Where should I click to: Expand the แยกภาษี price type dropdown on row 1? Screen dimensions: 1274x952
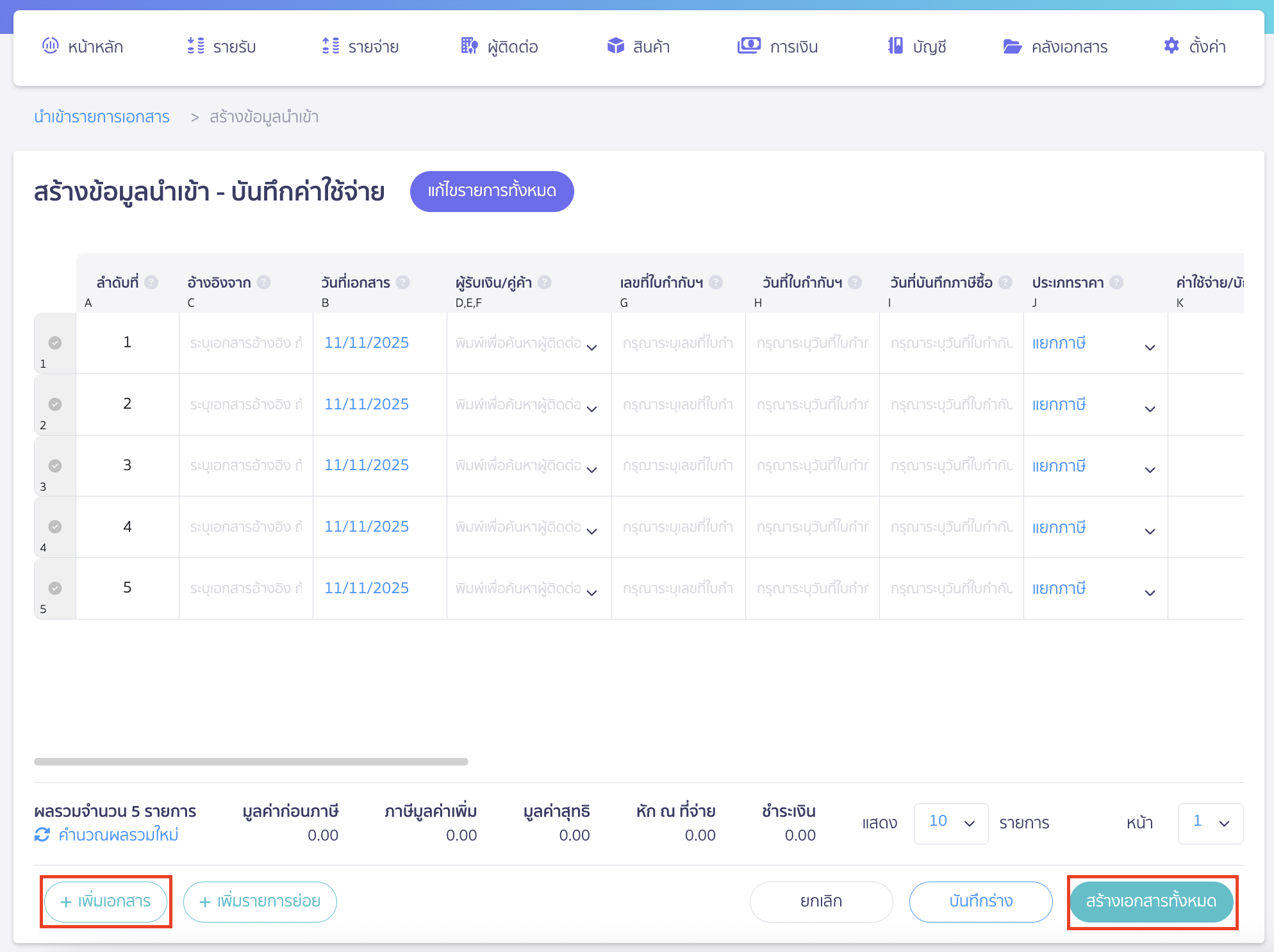[1149, 347]
